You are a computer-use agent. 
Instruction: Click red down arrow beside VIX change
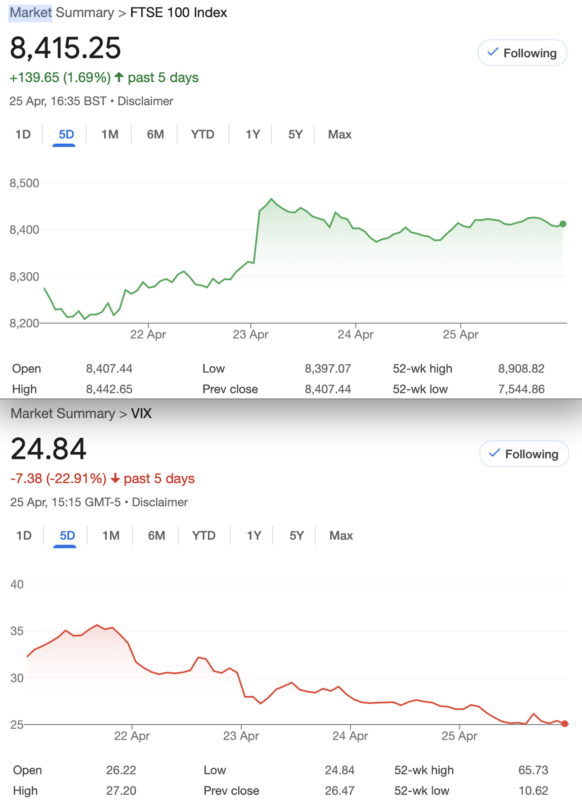coord(115,478)
